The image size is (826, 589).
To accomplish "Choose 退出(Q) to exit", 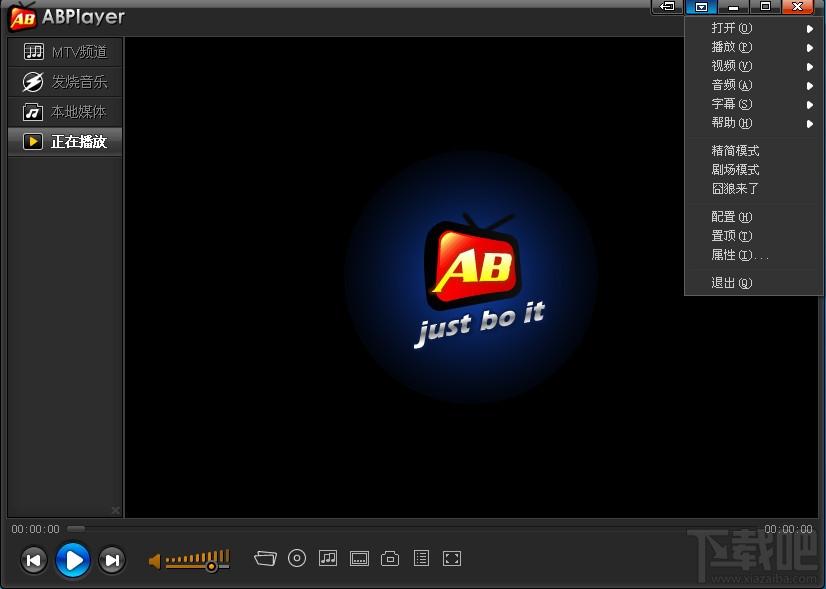I will click(x=754, y=283).
